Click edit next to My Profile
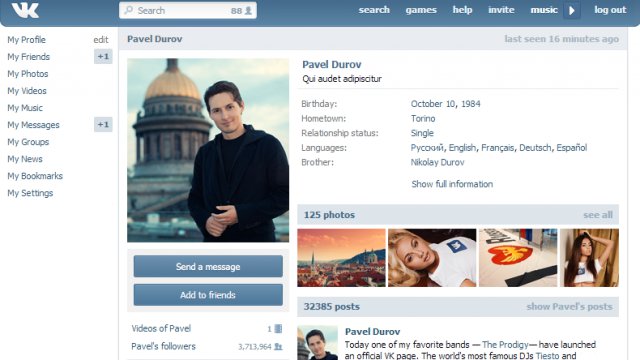 click(101, 40)
